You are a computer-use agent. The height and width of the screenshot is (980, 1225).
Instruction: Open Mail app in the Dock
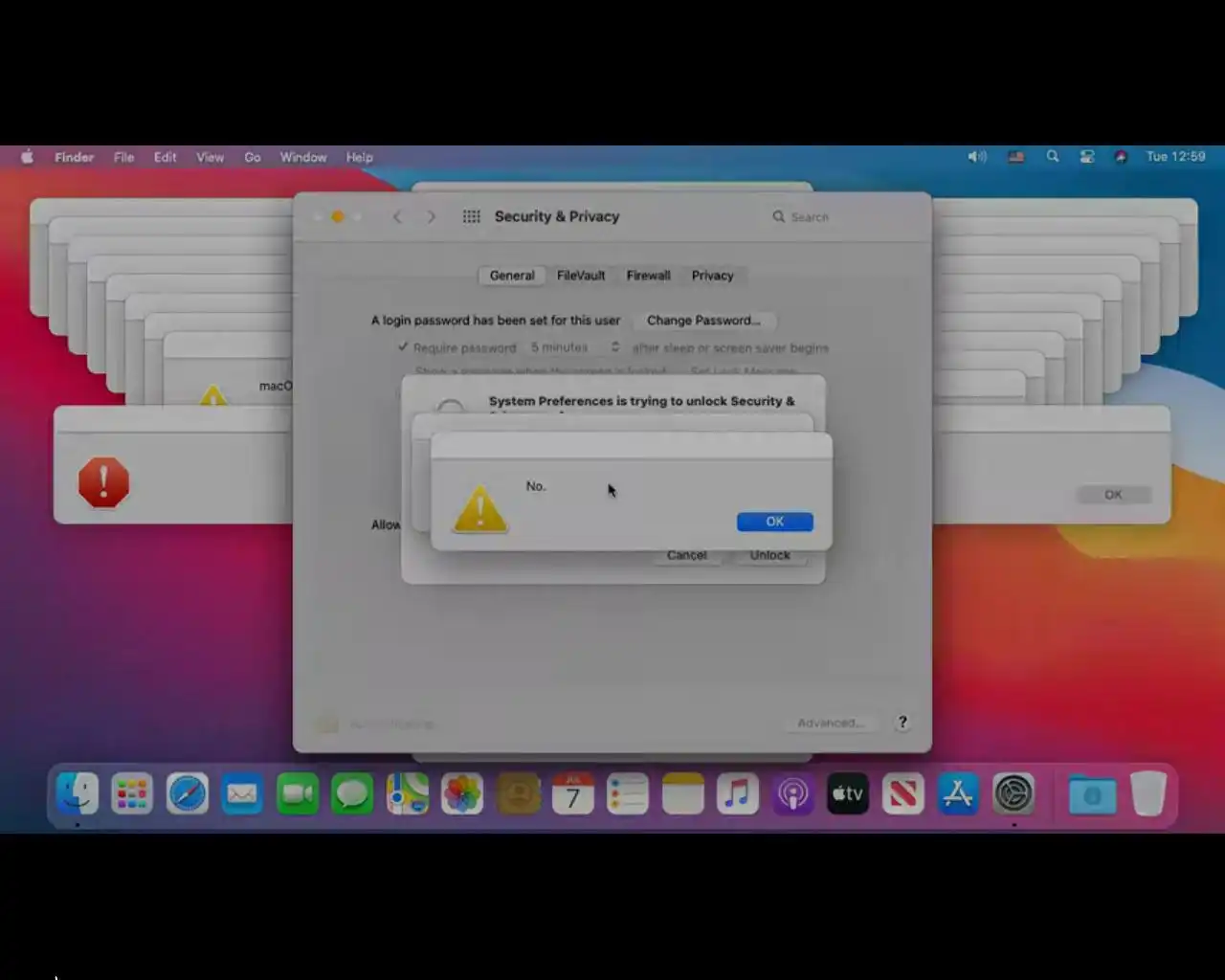pyautogui.click(x=242, y=793)
